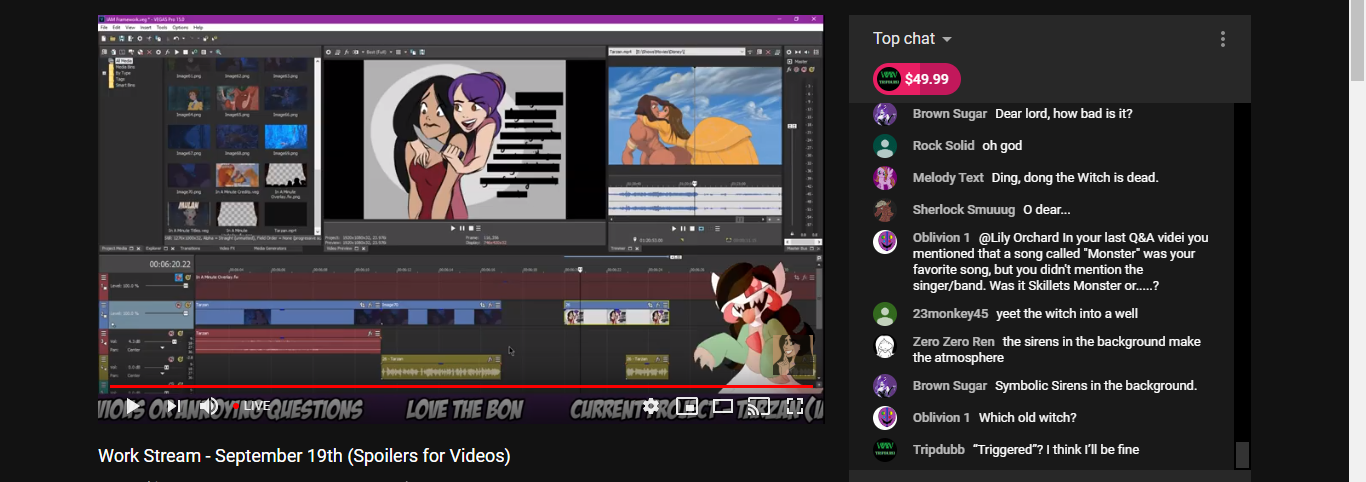Select the name Oblivion 1 on 'Which old witch?'

(942, 418)
